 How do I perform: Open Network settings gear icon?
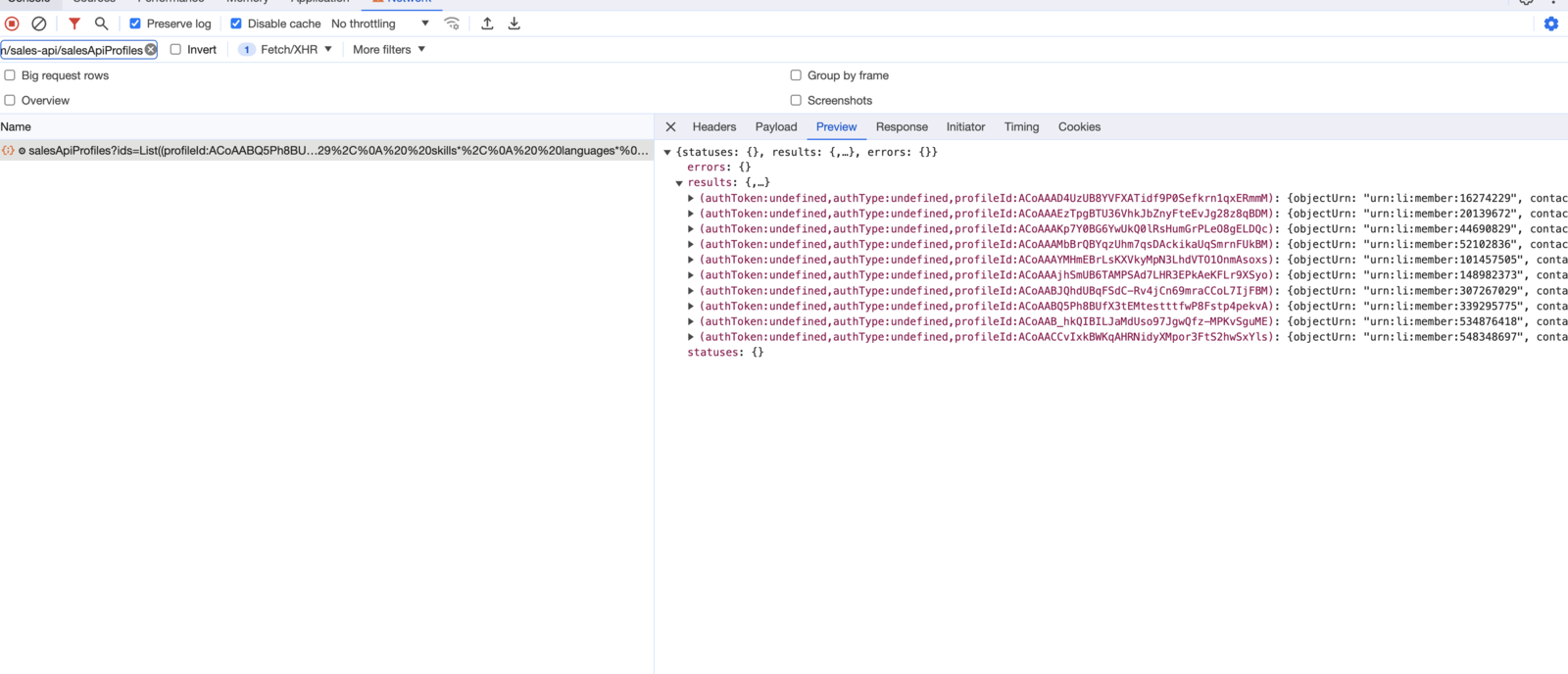tap(1551, 24)
